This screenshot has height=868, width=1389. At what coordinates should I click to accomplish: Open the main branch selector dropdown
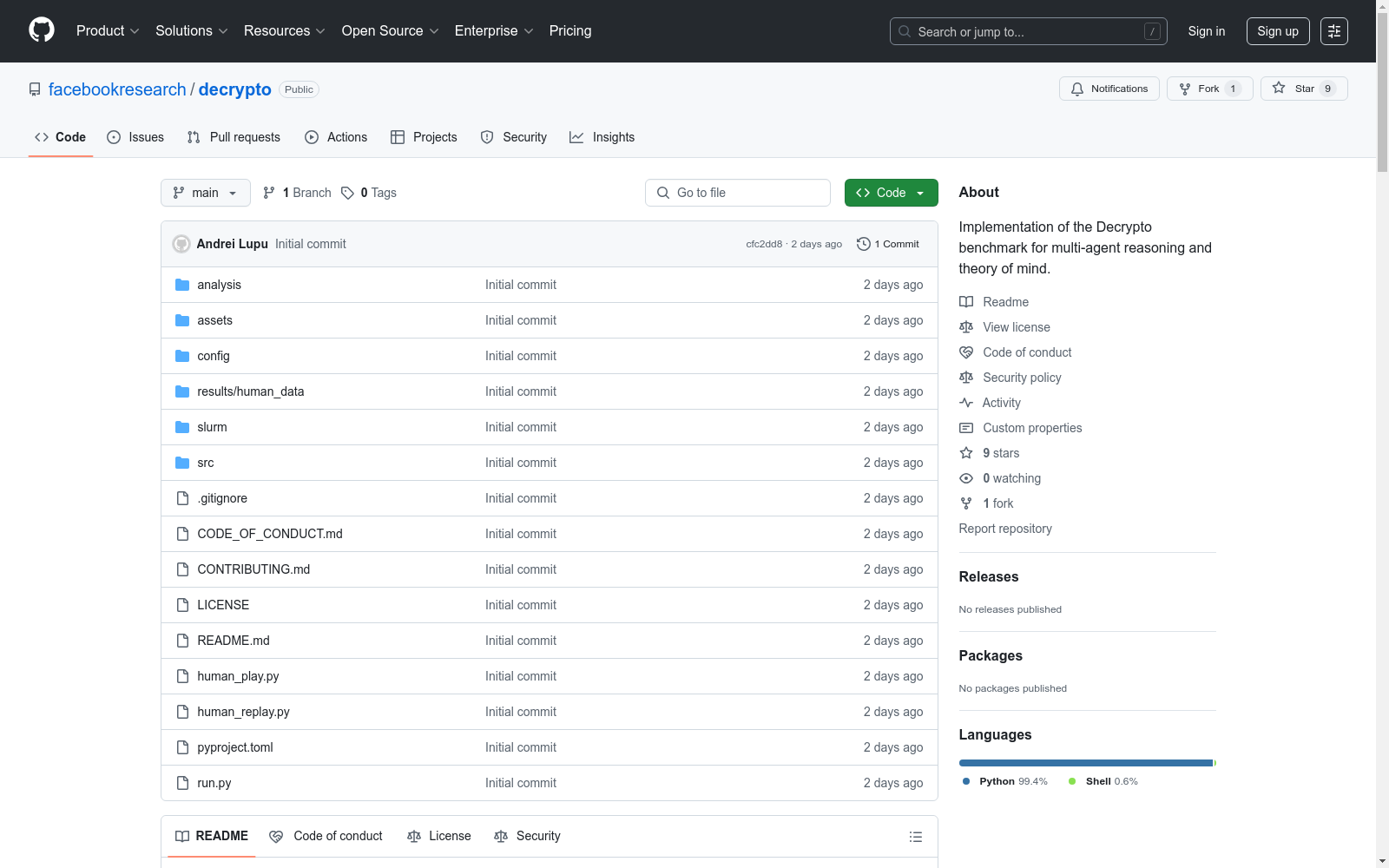pos(206,193)
